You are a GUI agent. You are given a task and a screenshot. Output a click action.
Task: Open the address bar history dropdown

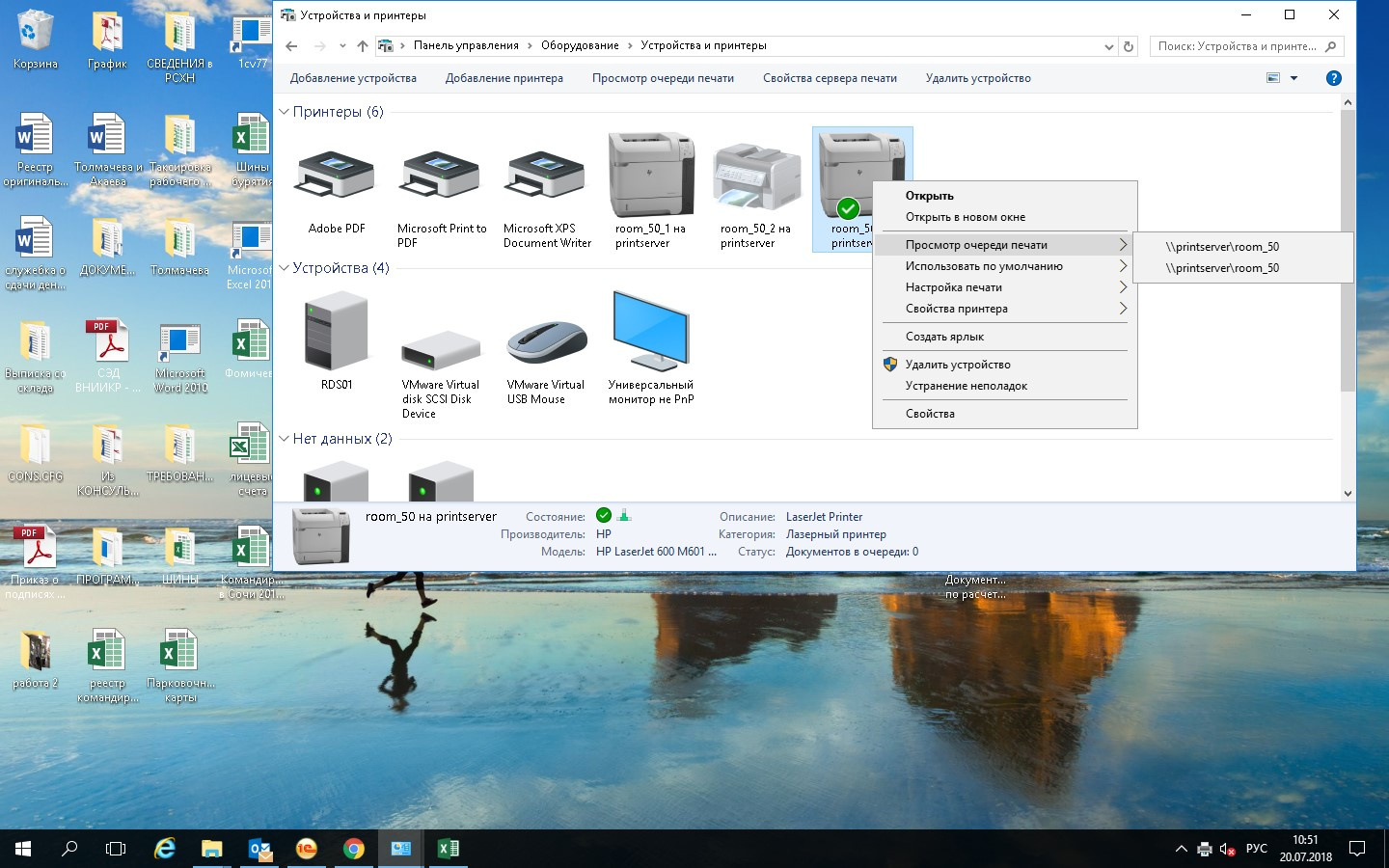(x=1108, y=46)
